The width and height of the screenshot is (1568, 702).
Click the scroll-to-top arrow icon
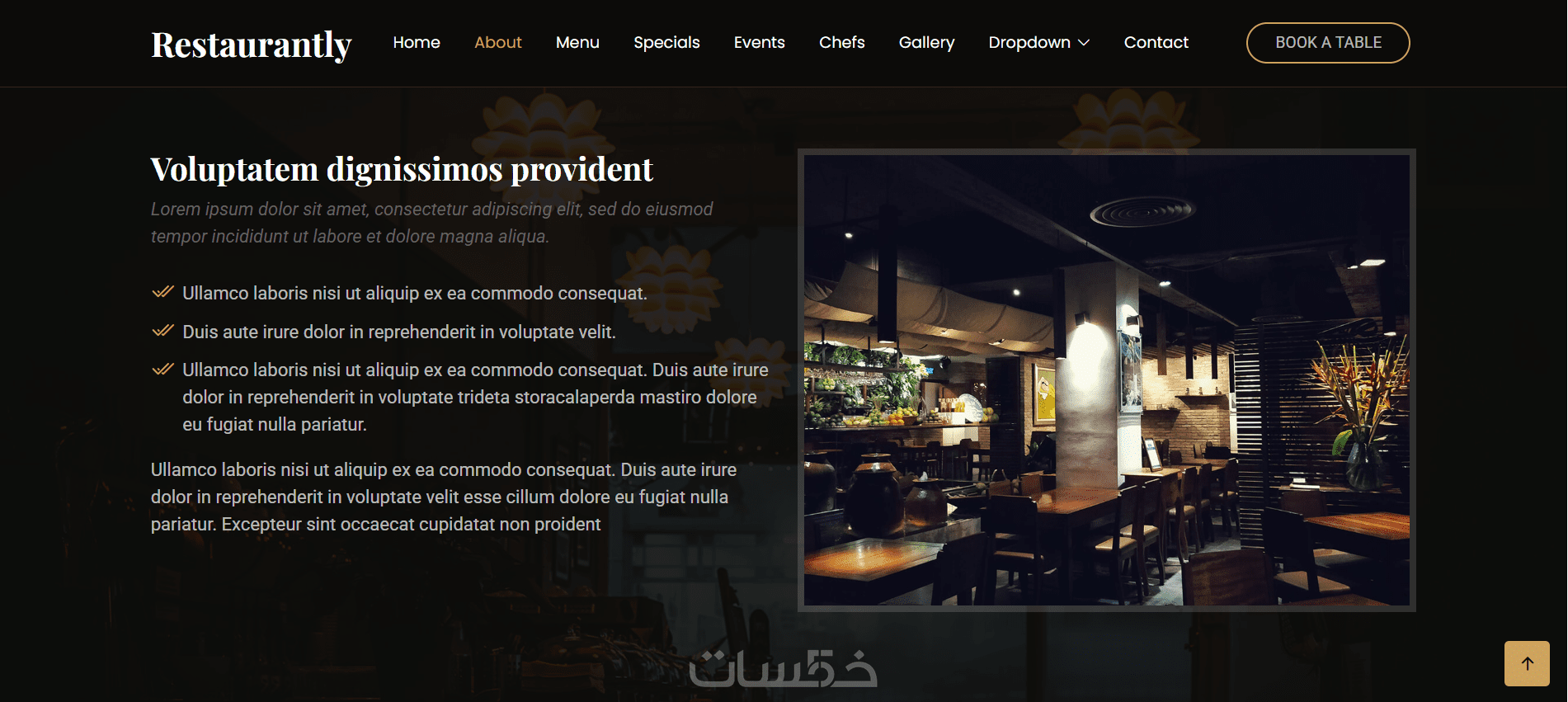coord(1527,663)
